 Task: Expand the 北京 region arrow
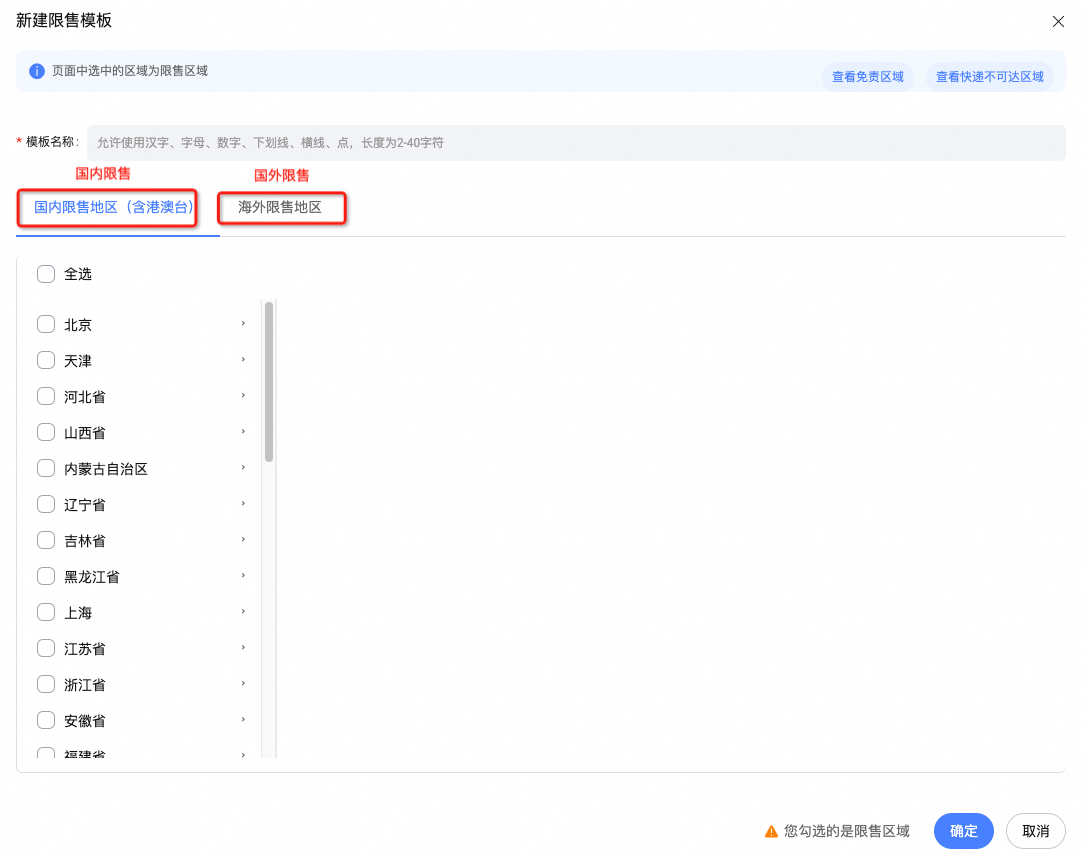pos(243,324)
